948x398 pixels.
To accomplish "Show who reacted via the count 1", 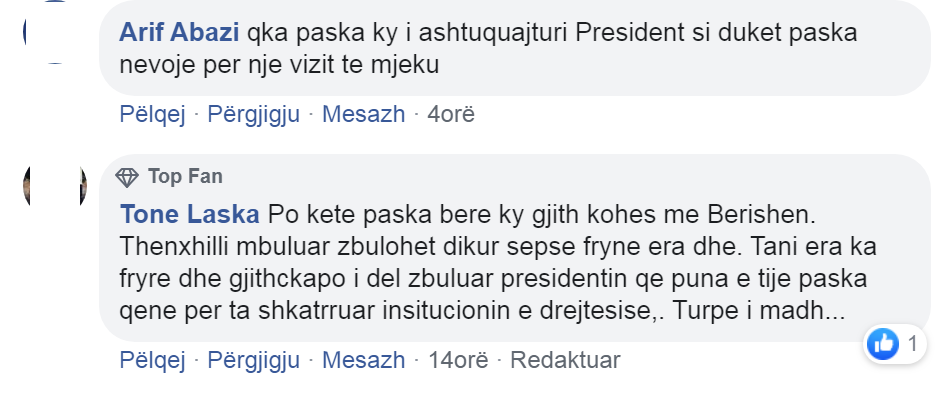I will point(912,344).
